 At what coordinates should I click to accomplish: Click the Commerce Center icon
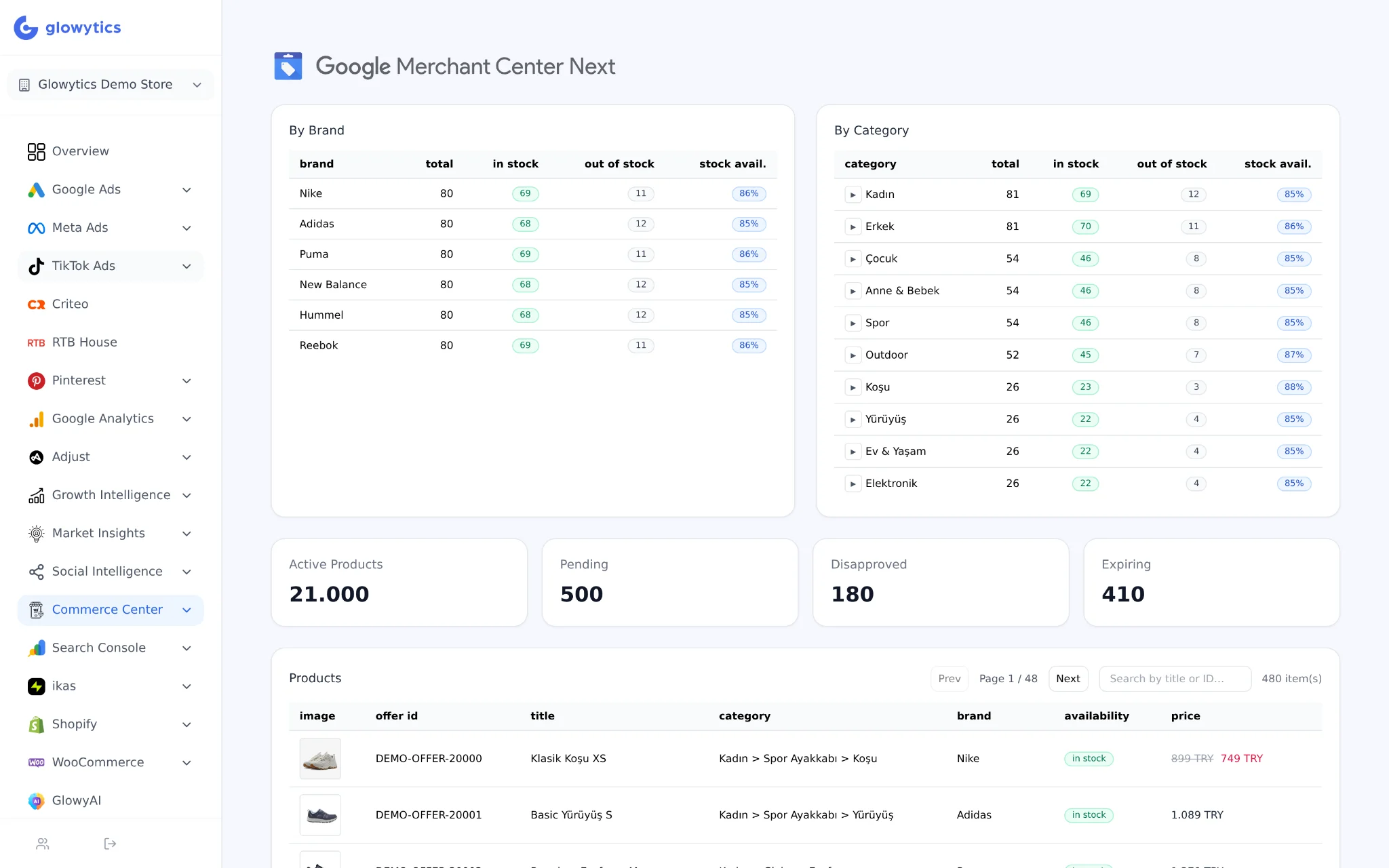(37, 610)
